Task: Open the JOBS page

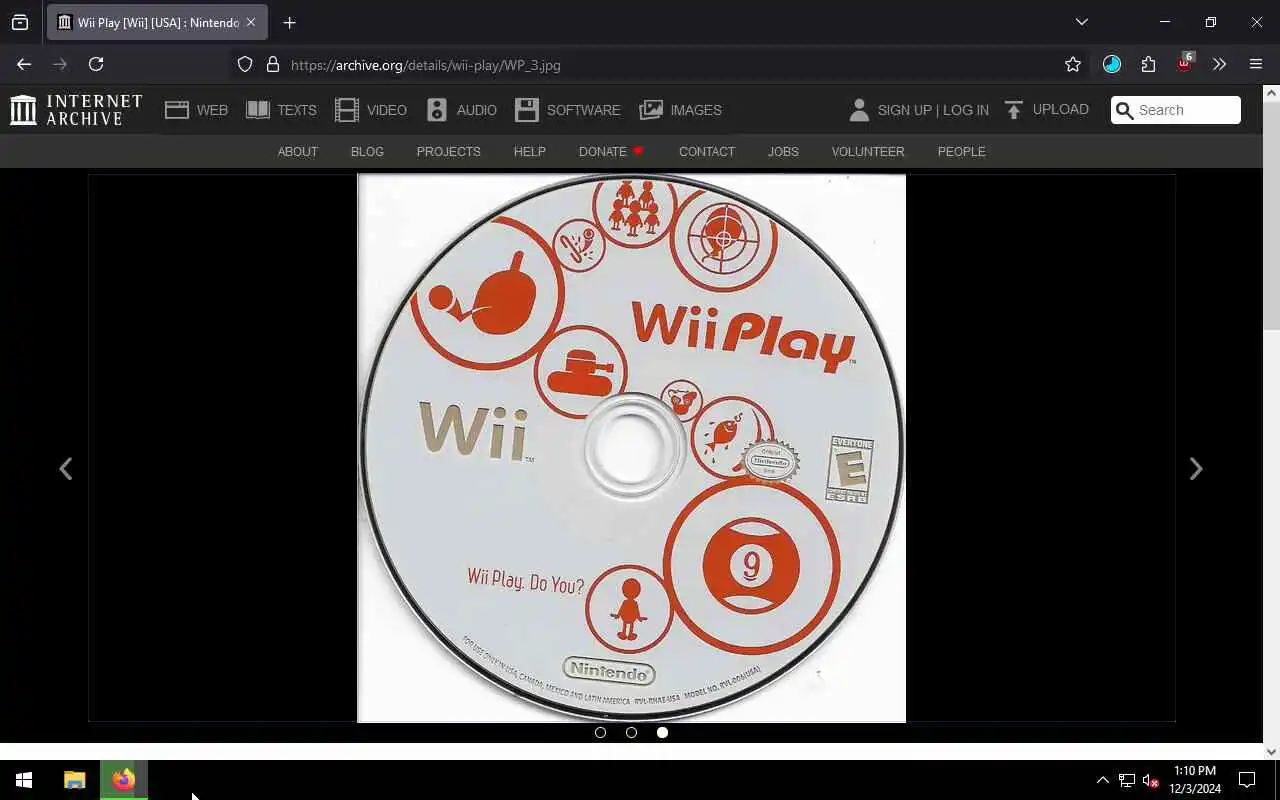Action: 783,151
